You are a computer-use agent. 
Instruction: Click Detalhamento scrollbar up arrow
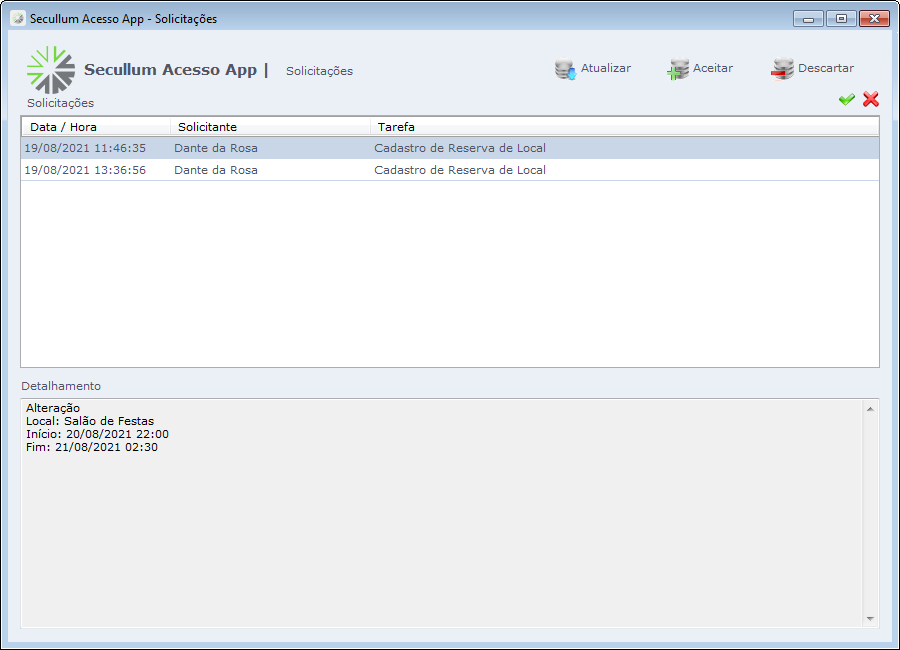pos(870,409)
